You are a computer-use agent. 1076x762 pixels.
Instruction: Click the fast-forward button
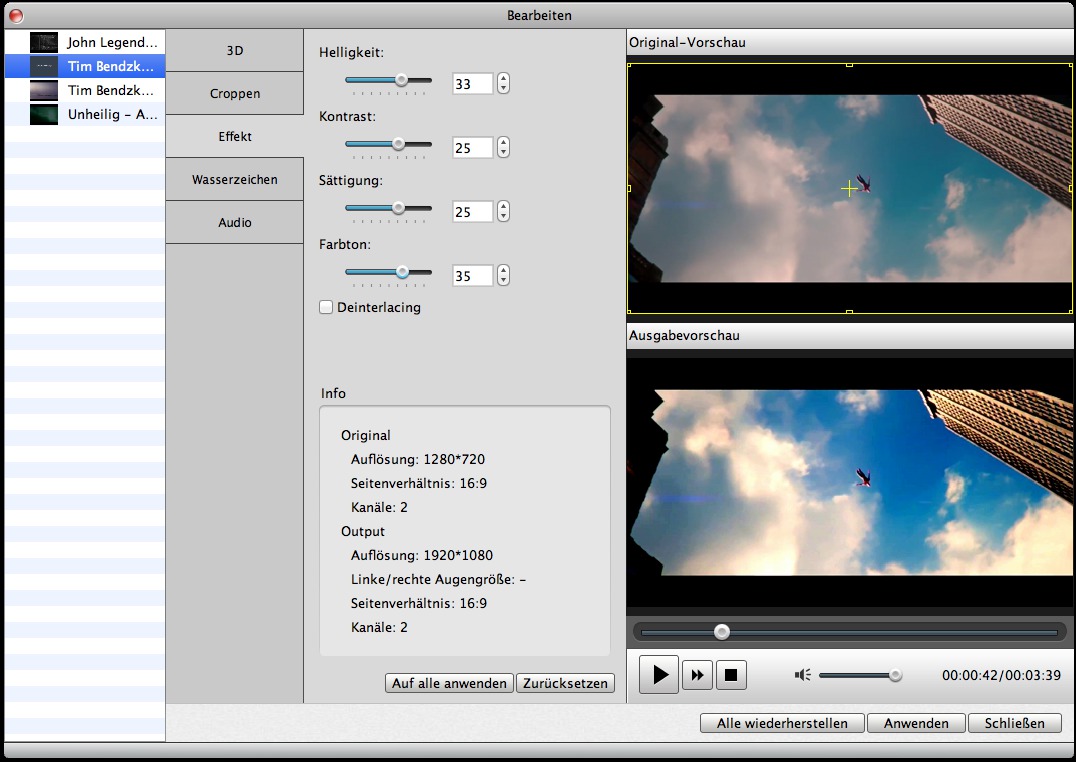[697, 675]
